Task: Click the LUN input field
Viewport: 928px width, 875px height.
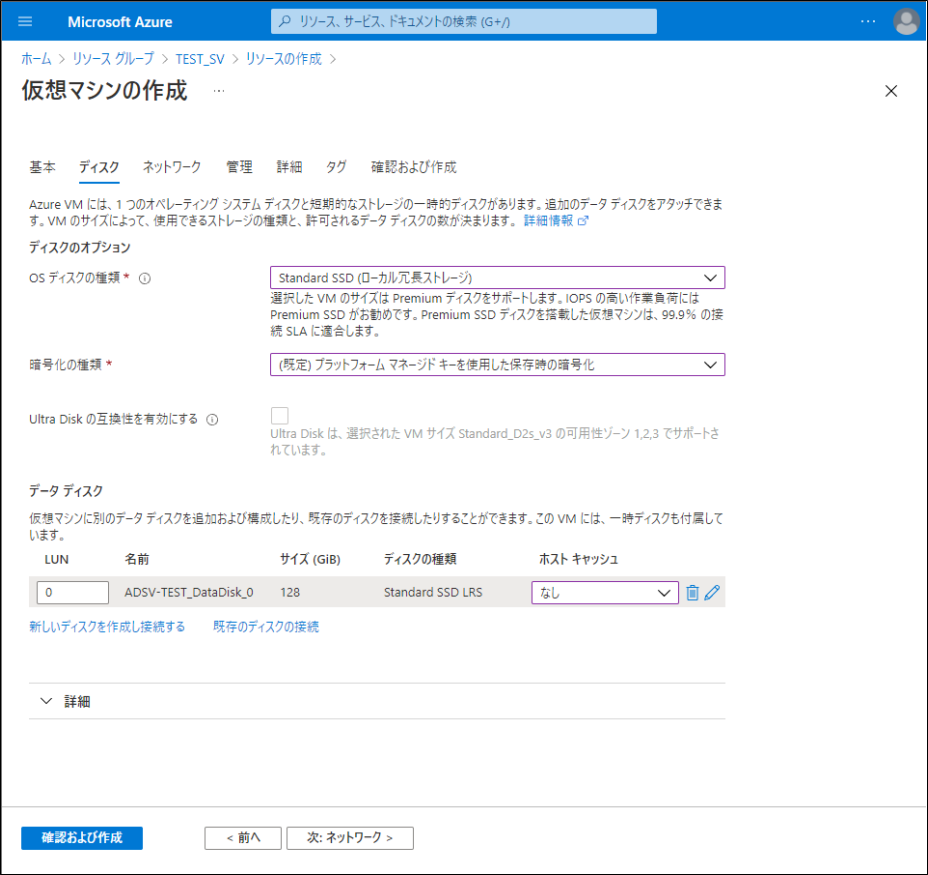Action: (73, 593)
